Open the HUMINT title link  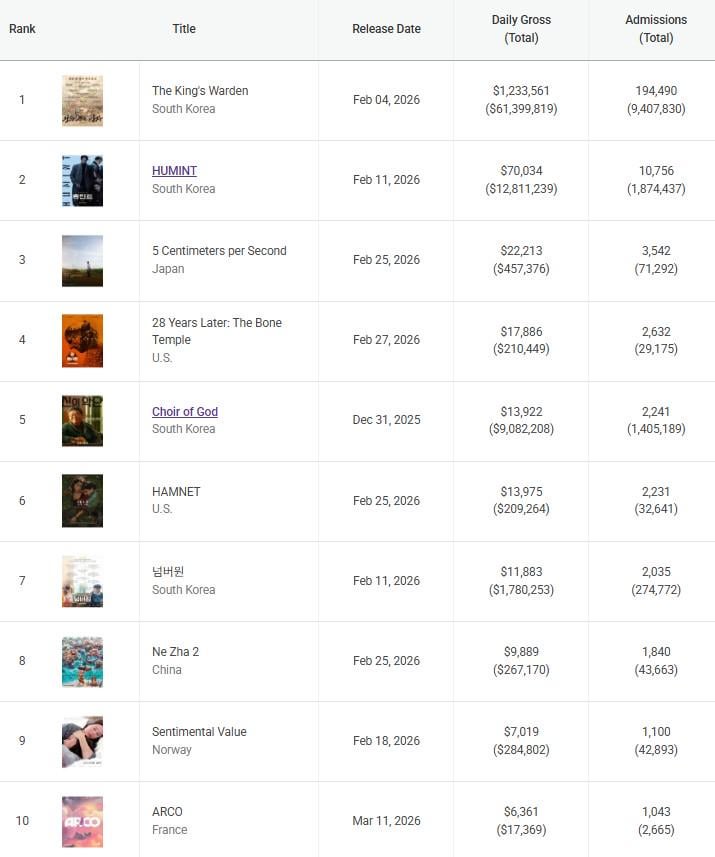(x=174, y=171)
